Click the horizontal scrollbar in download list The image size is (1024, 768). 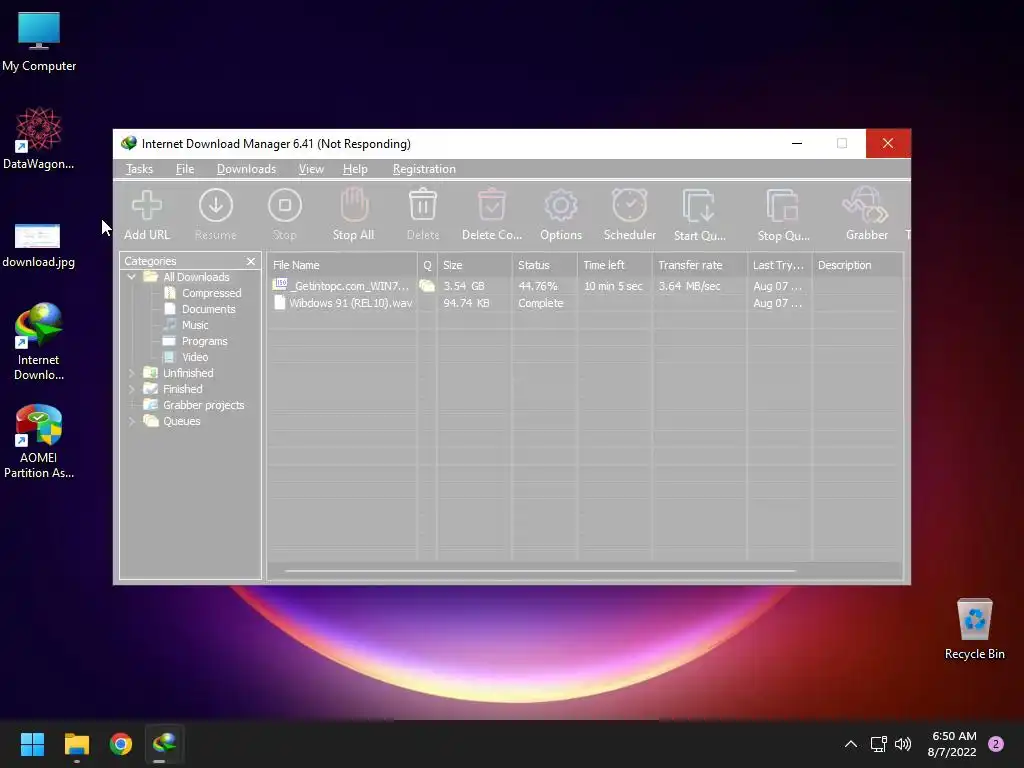(x=541, y=571)
